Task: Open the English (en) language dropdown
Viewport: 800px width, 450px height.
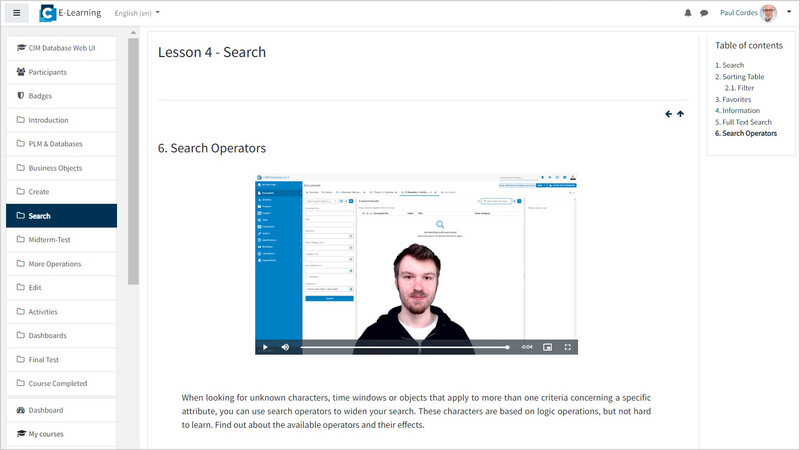Action: pyautogui.click(x=137, y=13)
